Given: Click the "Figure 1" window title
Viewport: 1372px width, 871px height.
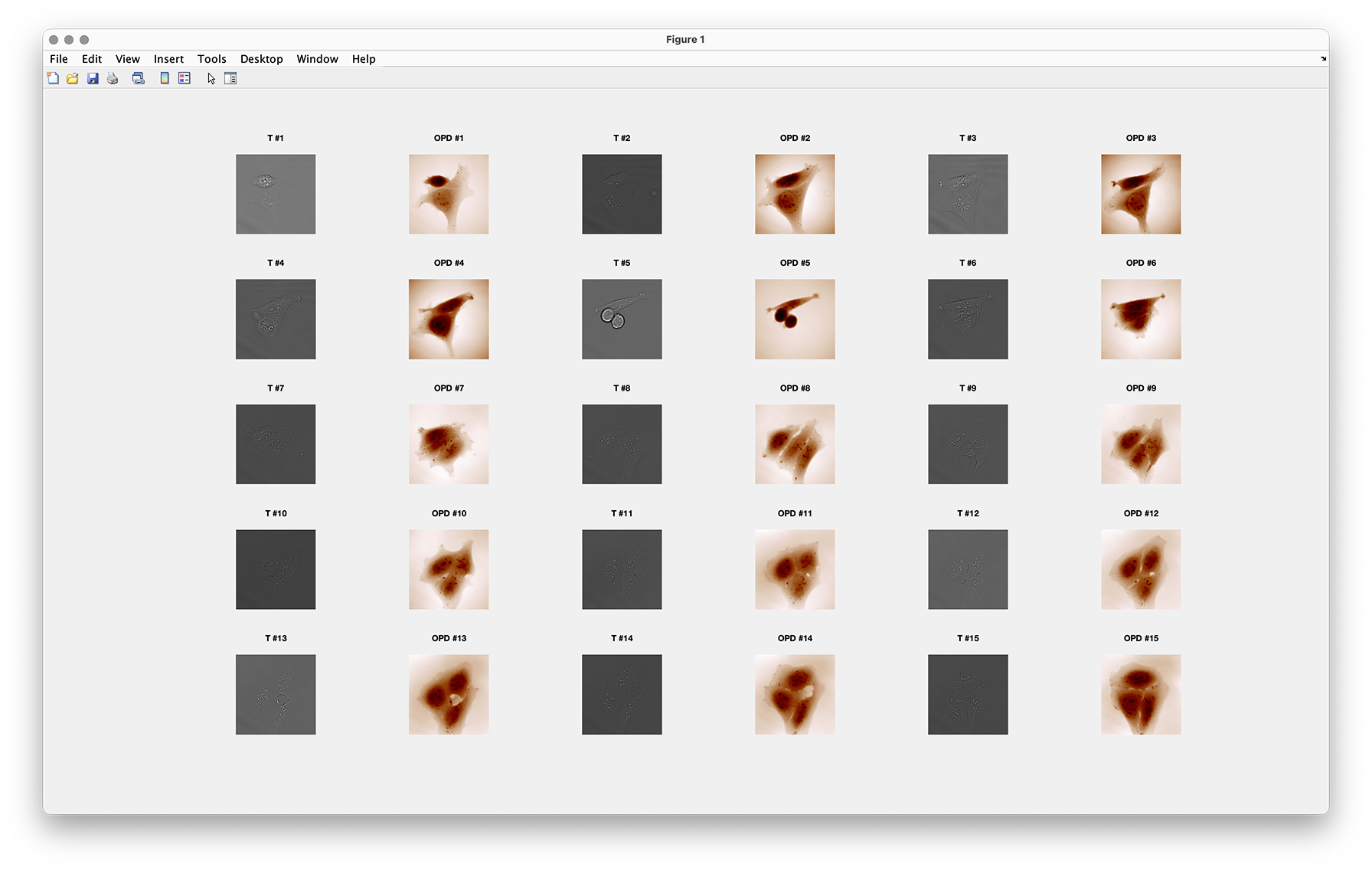Looking at the screenshot, I should (x=685, y=39).
